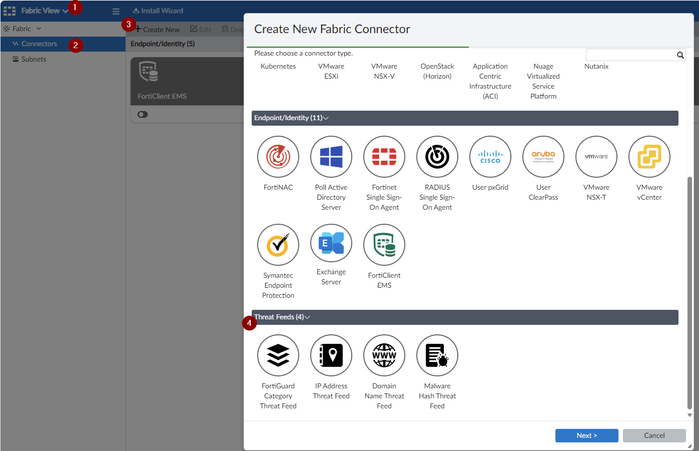Select the FortiNAC connector icon

(277, 157)
